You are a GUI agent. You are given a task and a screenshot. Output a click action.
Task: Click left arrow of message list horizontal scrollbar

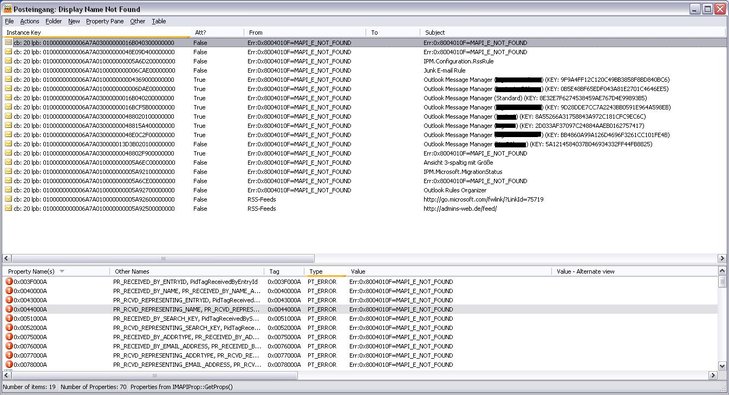pos(7,258)
